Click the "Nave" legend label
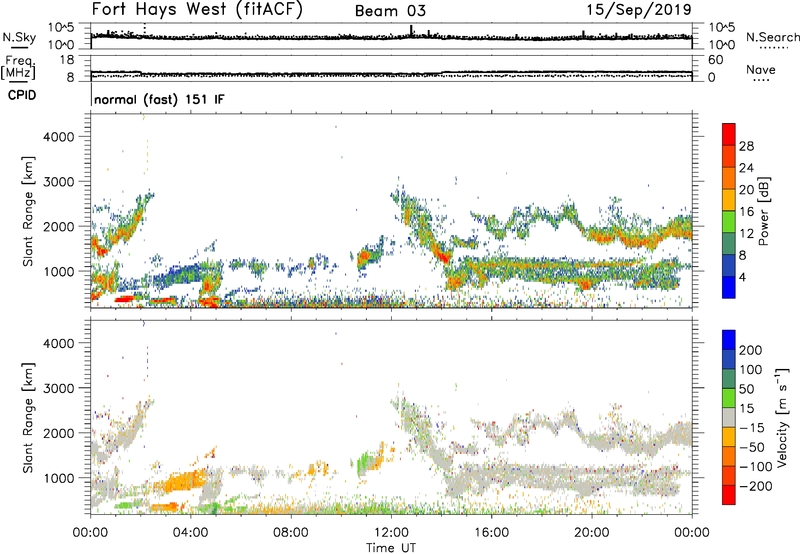The height and width of the screenshot is (554, 800). [761, 70]
